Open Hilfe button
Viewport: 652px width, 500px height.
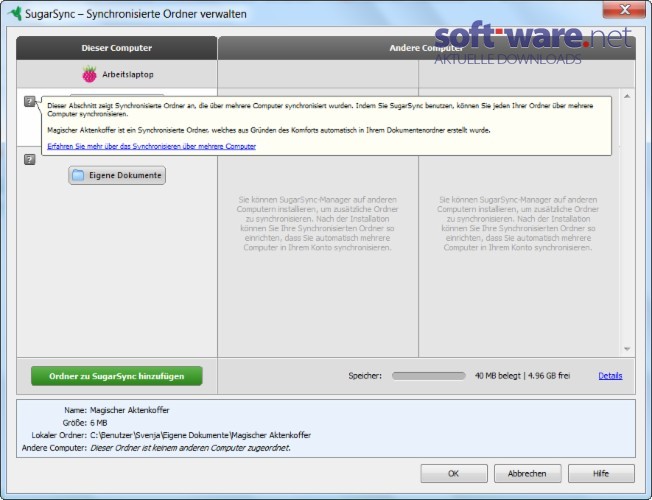(x=601, y=473)
